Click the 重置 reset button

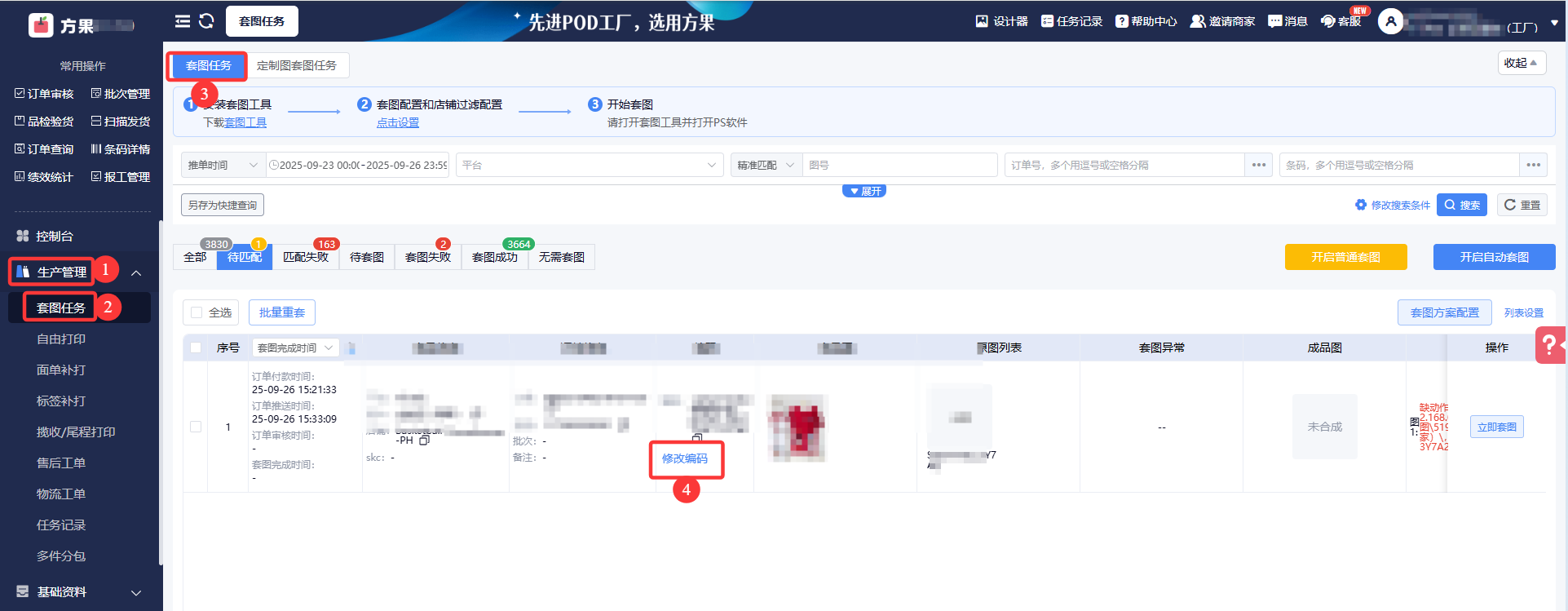[1522, 205]
